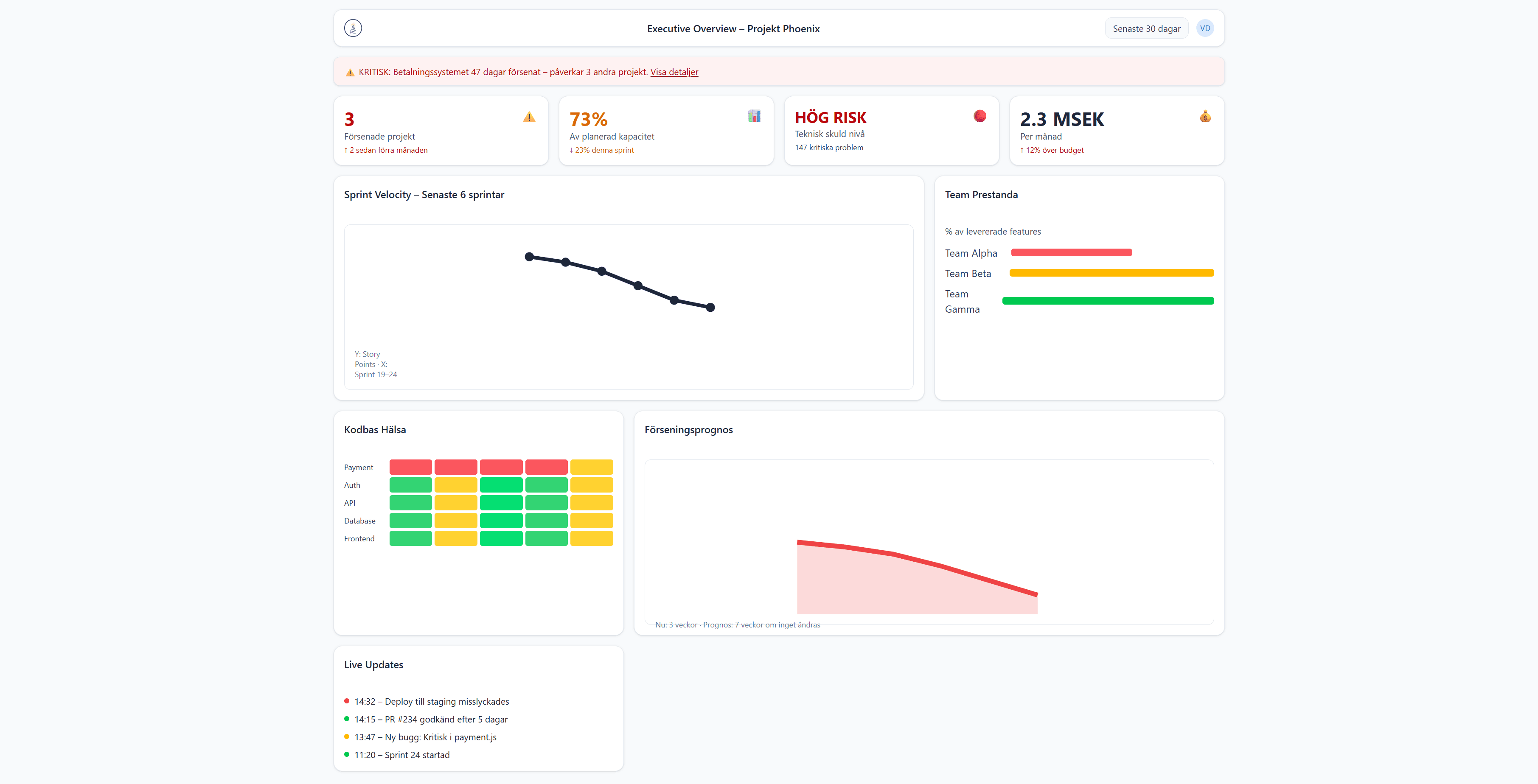Click the Executive Overview header title
Viewport: 1538px width, 784px height.
(x=733, y=28)
